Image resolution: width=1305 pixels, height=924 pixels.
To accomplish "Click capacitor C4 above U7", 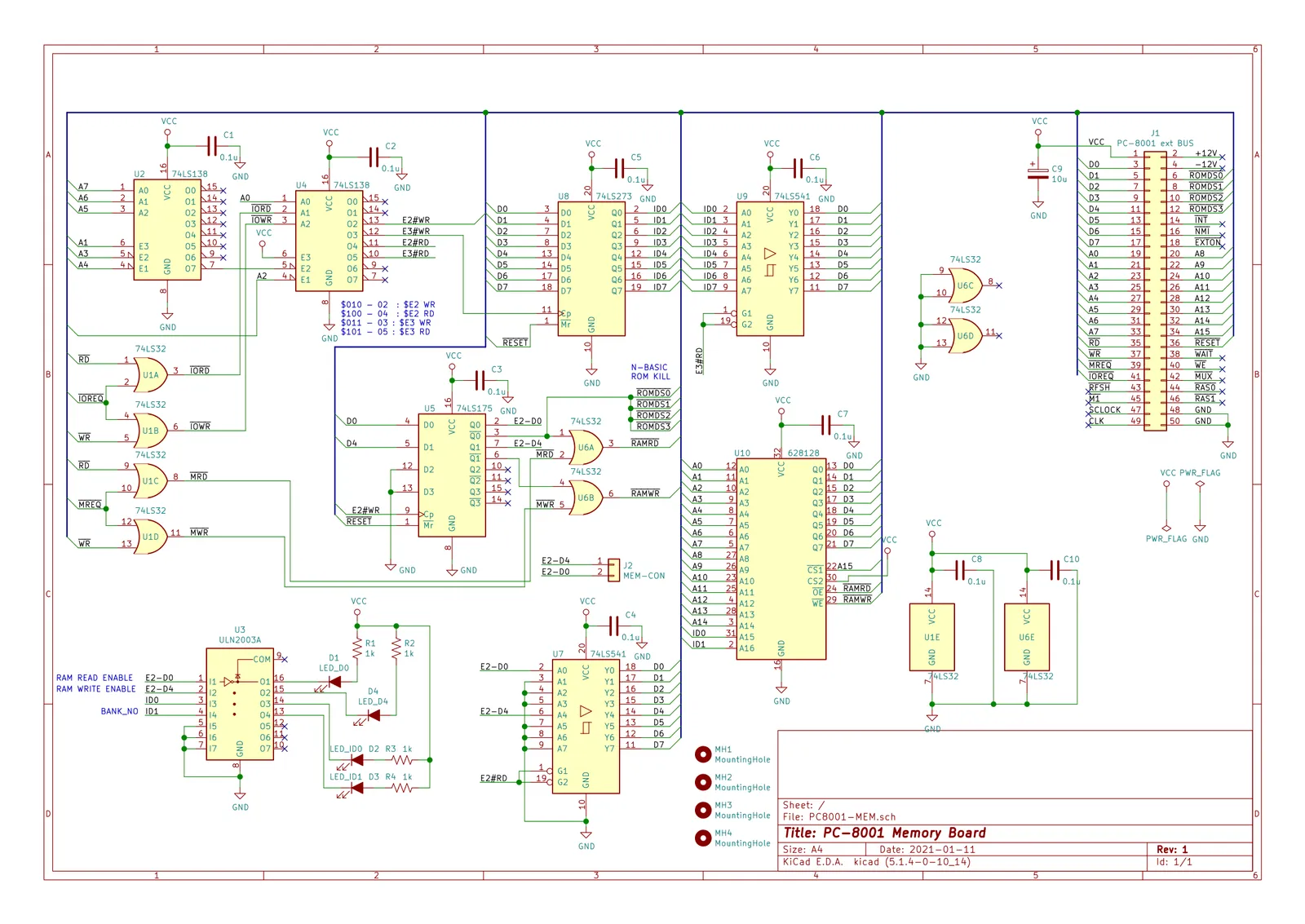I will pyautogui.click(x=613, y=626).
